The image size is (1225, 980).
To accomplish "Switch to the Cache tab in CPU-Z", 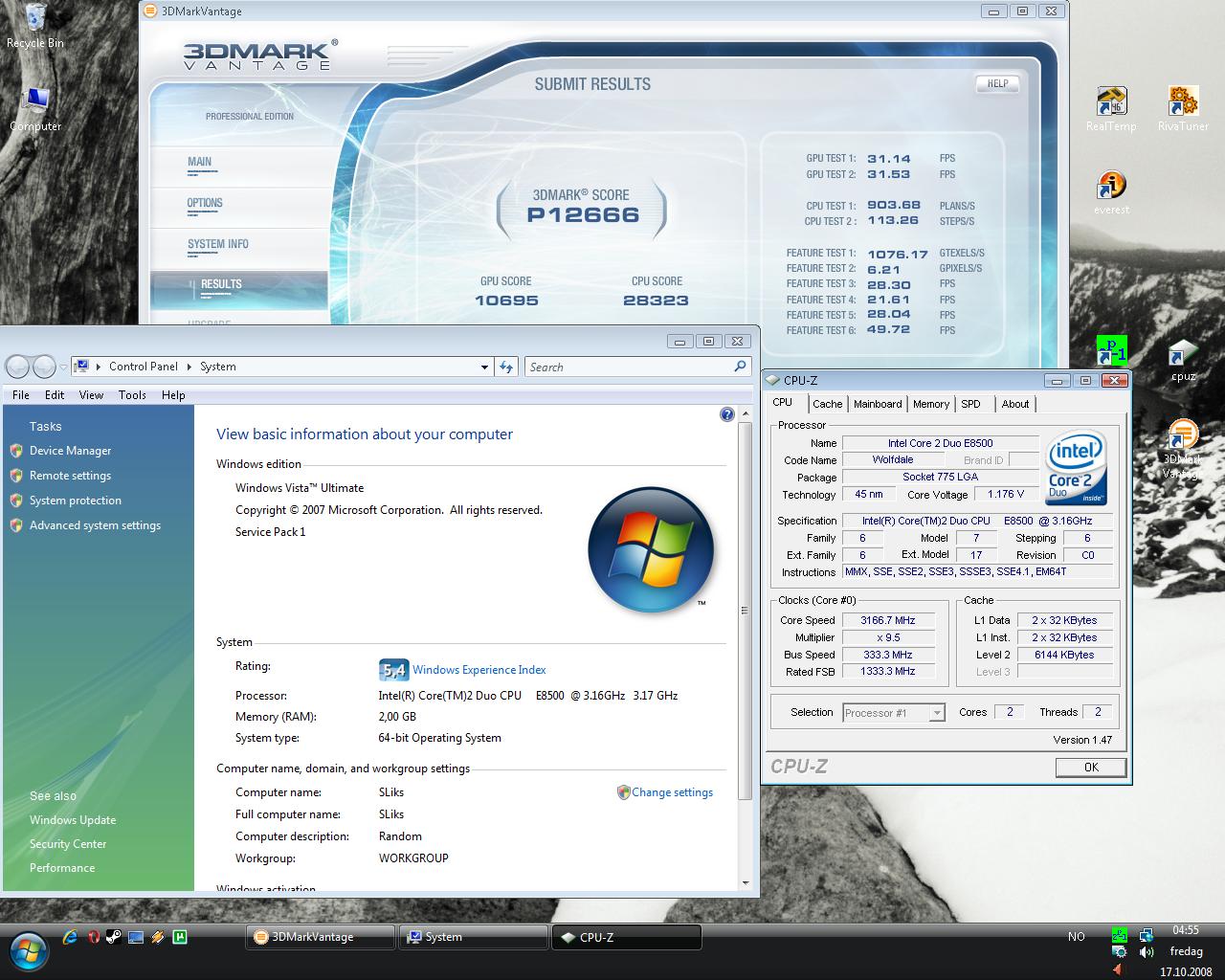I will click(x=828, y=404).
